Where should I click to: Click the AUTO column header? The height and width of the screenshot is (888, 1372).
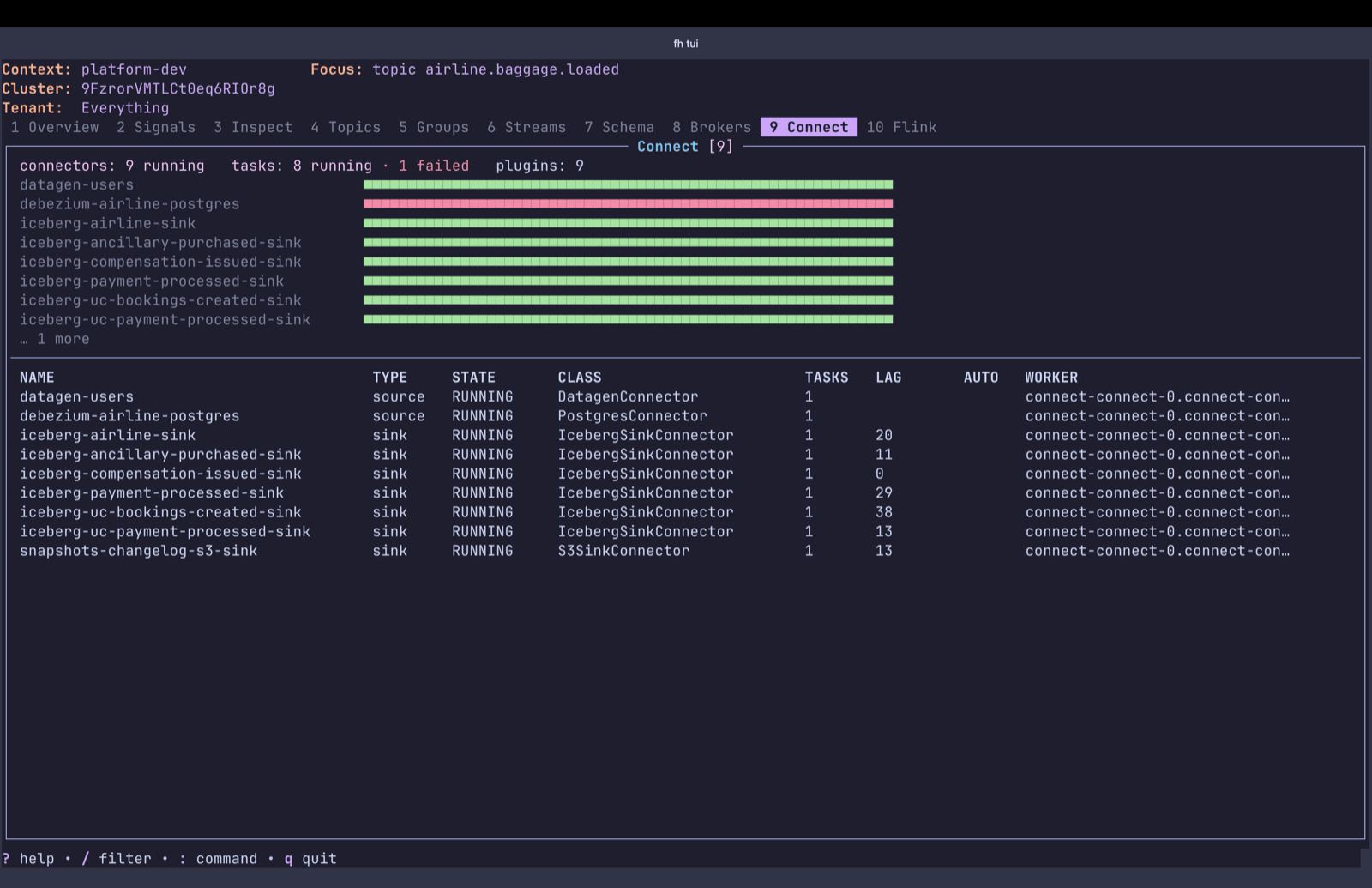point(981,378)
